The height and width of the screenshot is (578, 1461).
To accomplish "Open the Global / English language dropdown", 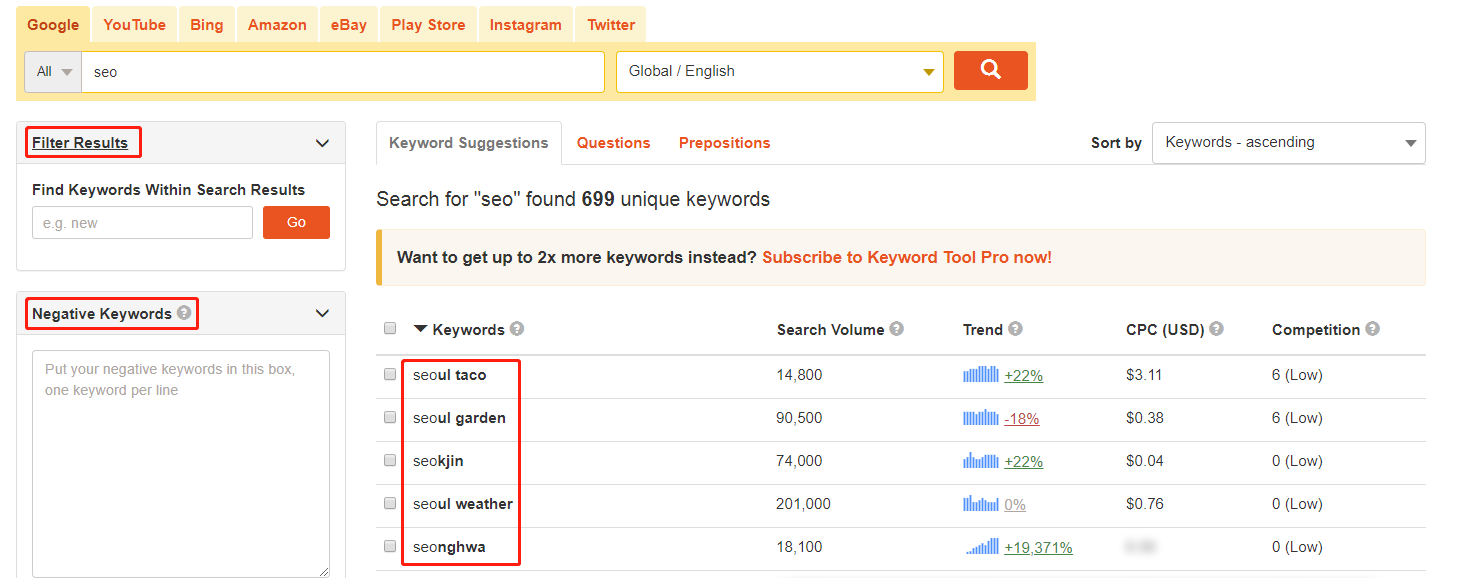I will point(780,72).
